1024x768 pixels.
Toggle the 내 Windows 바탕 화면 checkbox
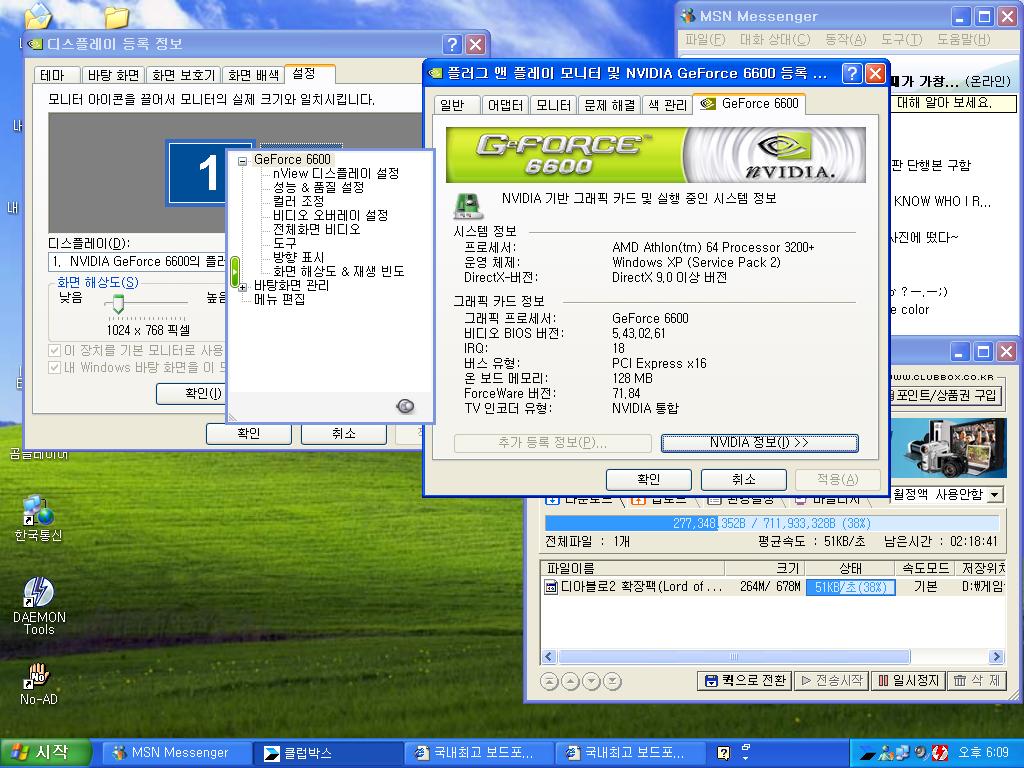tap(55, 368)
